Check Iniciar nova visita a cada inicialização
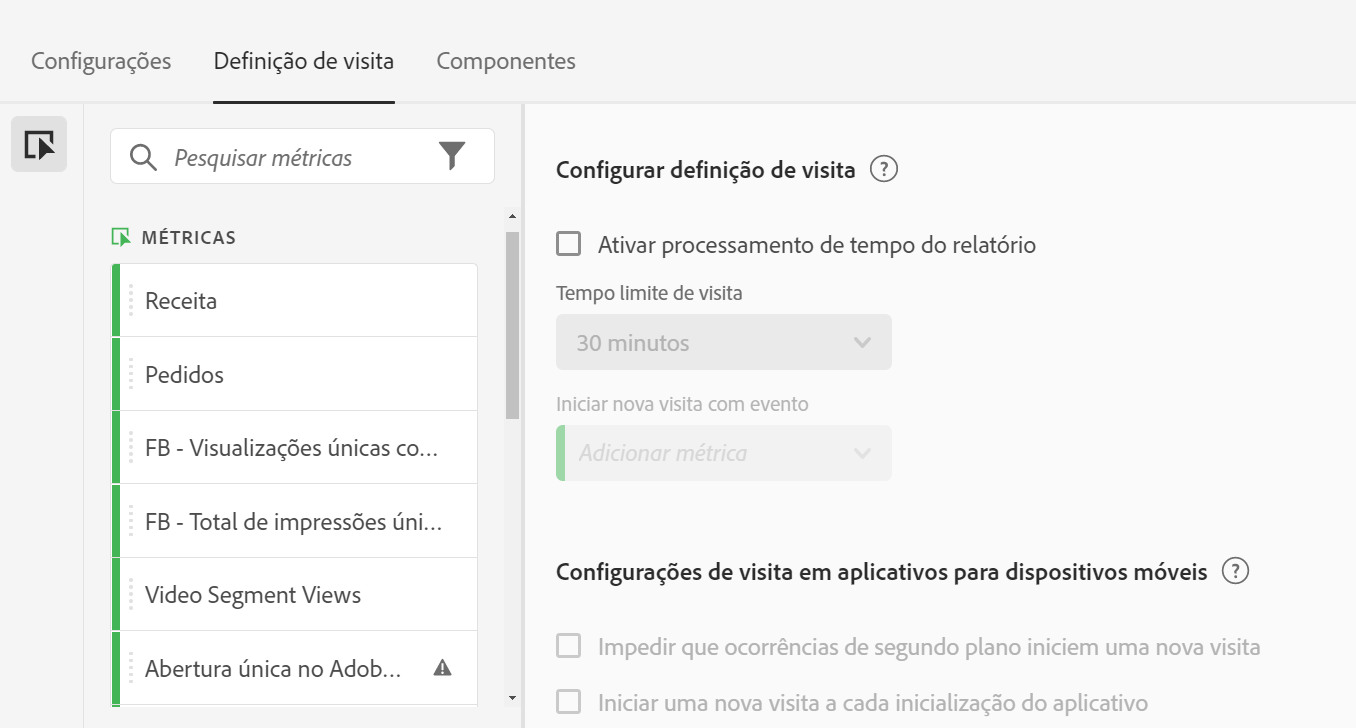 pos(569,702)
